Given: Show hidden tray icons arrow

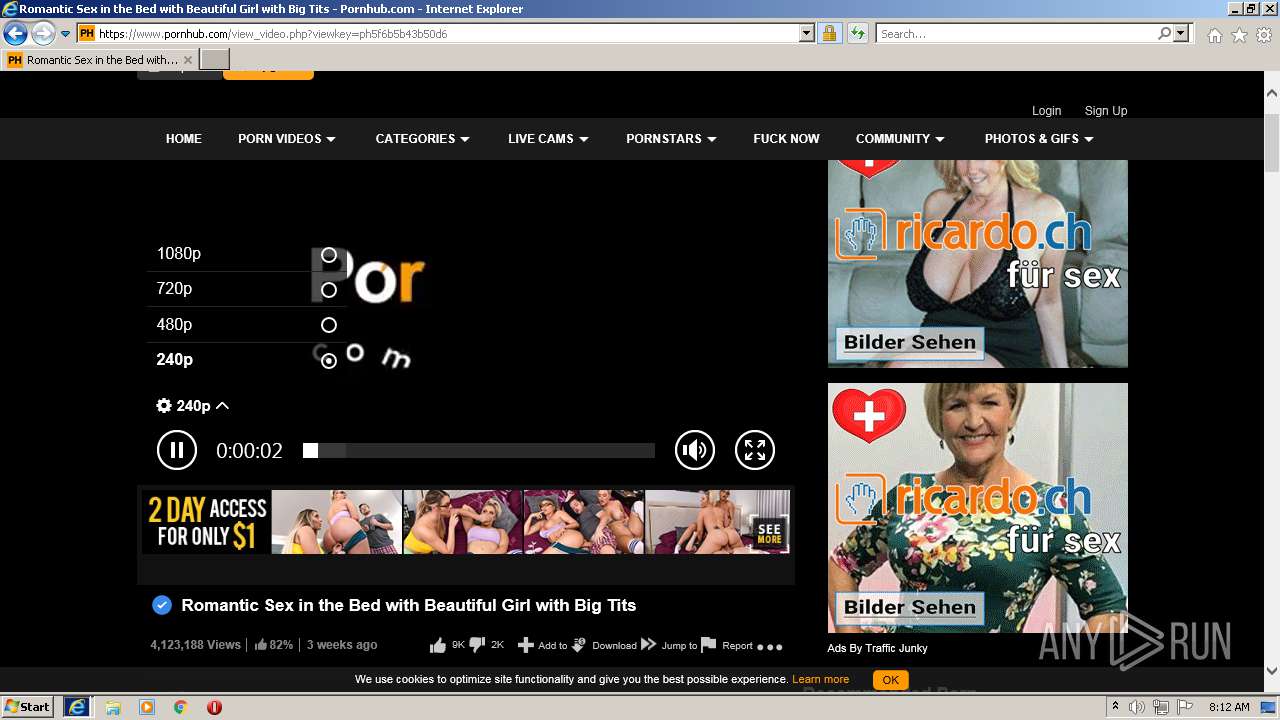Looking at the screenshot, I should click(x=1116, y=707).
